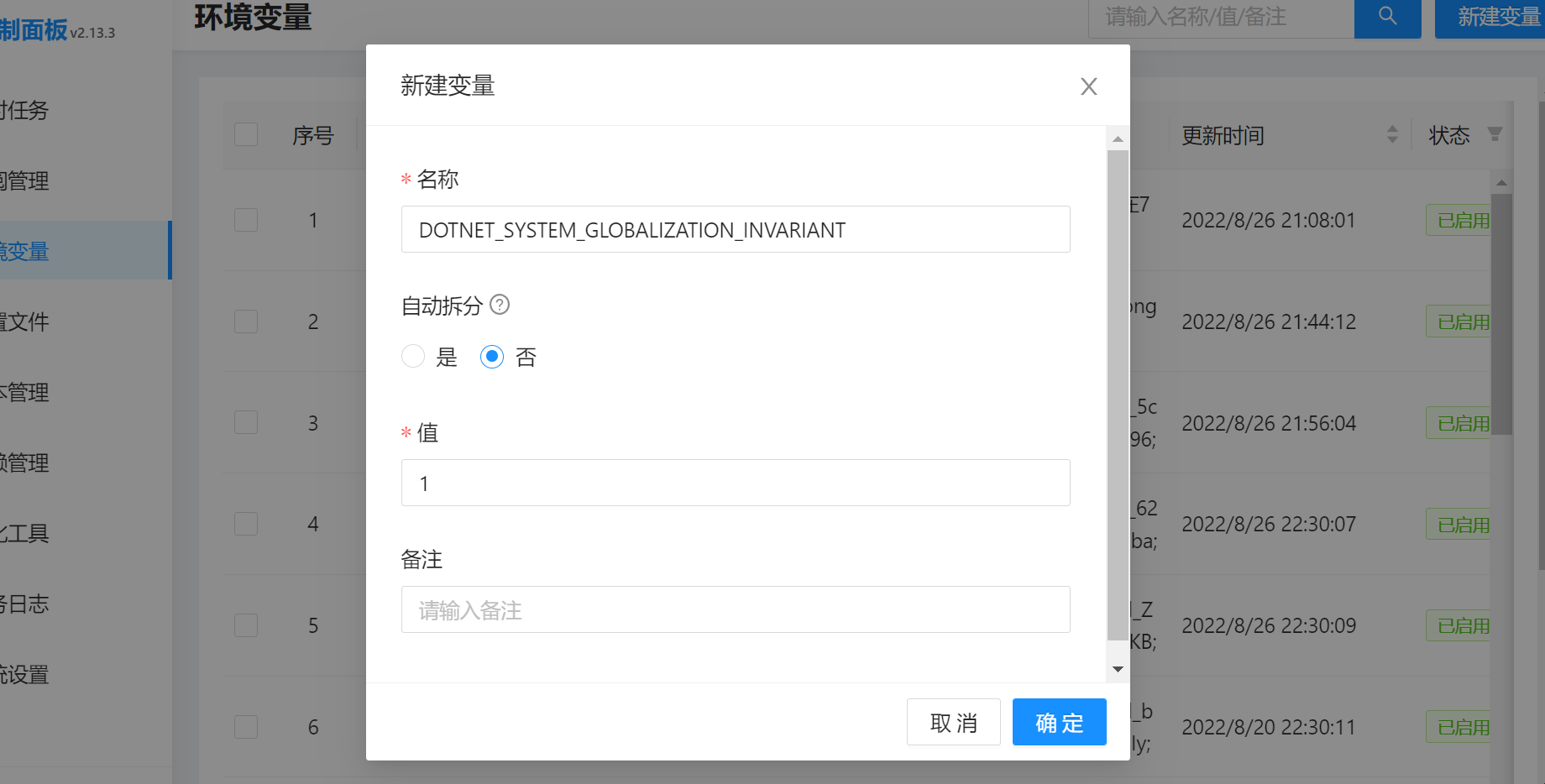Viewport: 1545px width, 784px height.
Task: Open the filter icon on the 状态 column
Action: (x=1495, y=133)
